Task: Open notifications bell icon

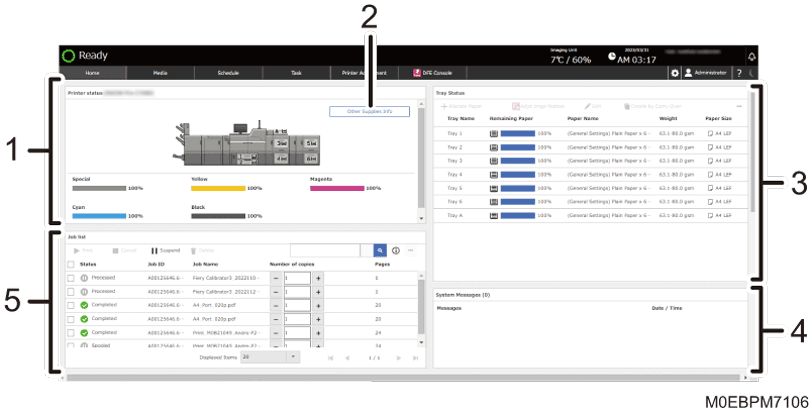Action: pos(752,56)
